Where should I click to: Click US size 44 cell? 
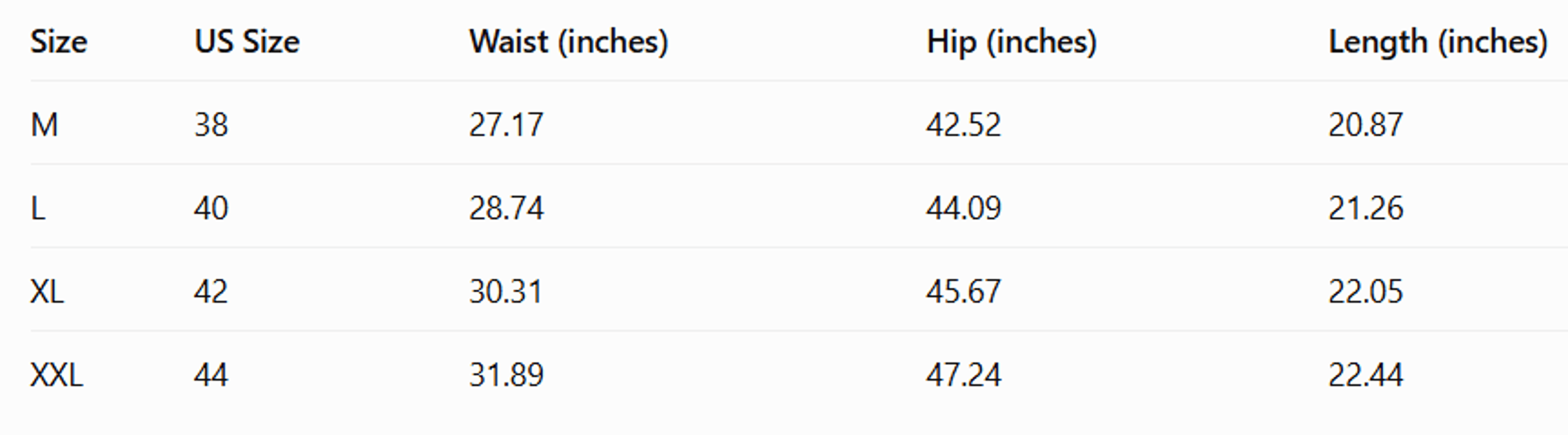tap(211, 375)
